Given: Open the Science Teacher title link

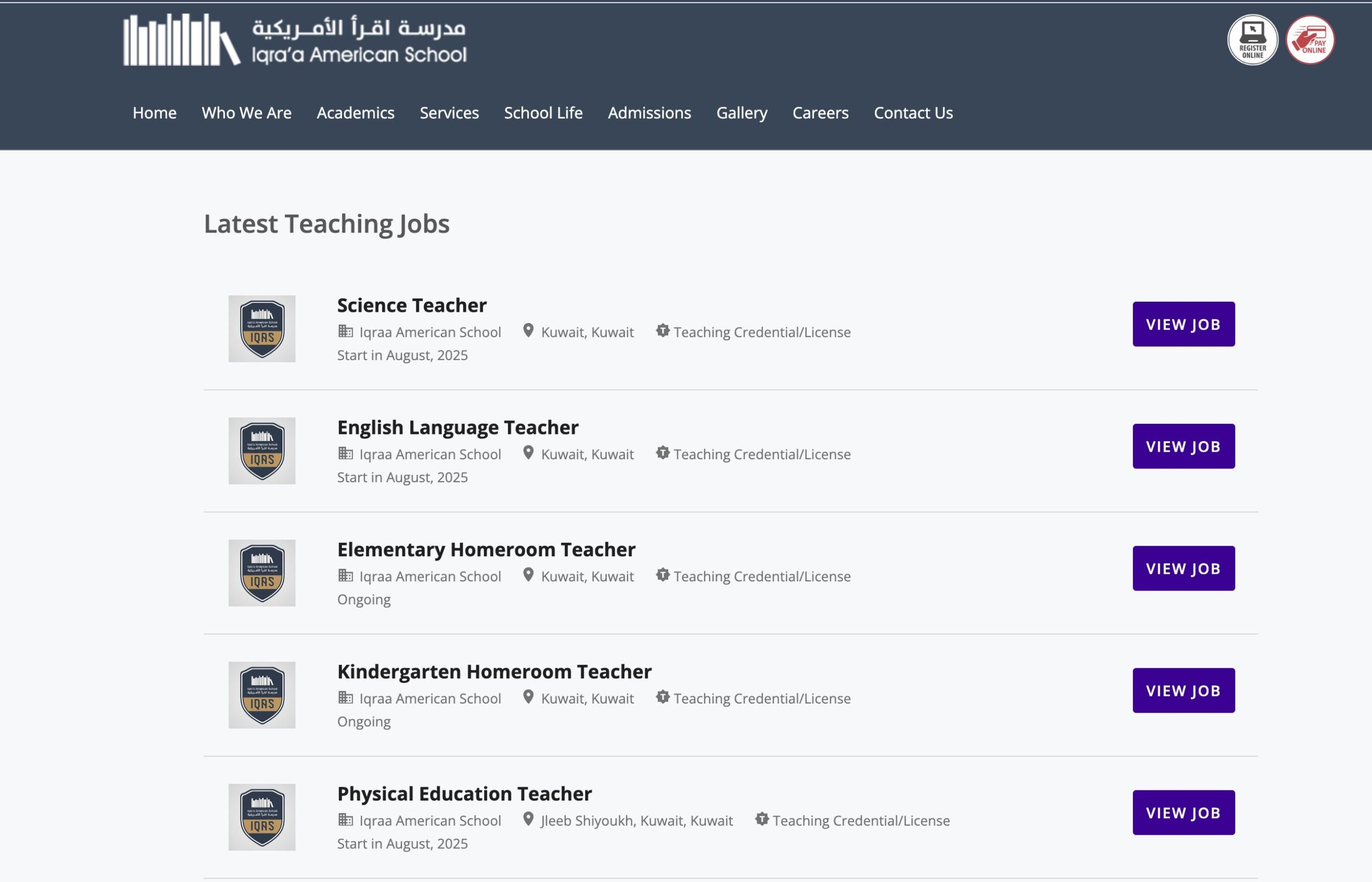Looking at the screenshot, I should 412,305.
